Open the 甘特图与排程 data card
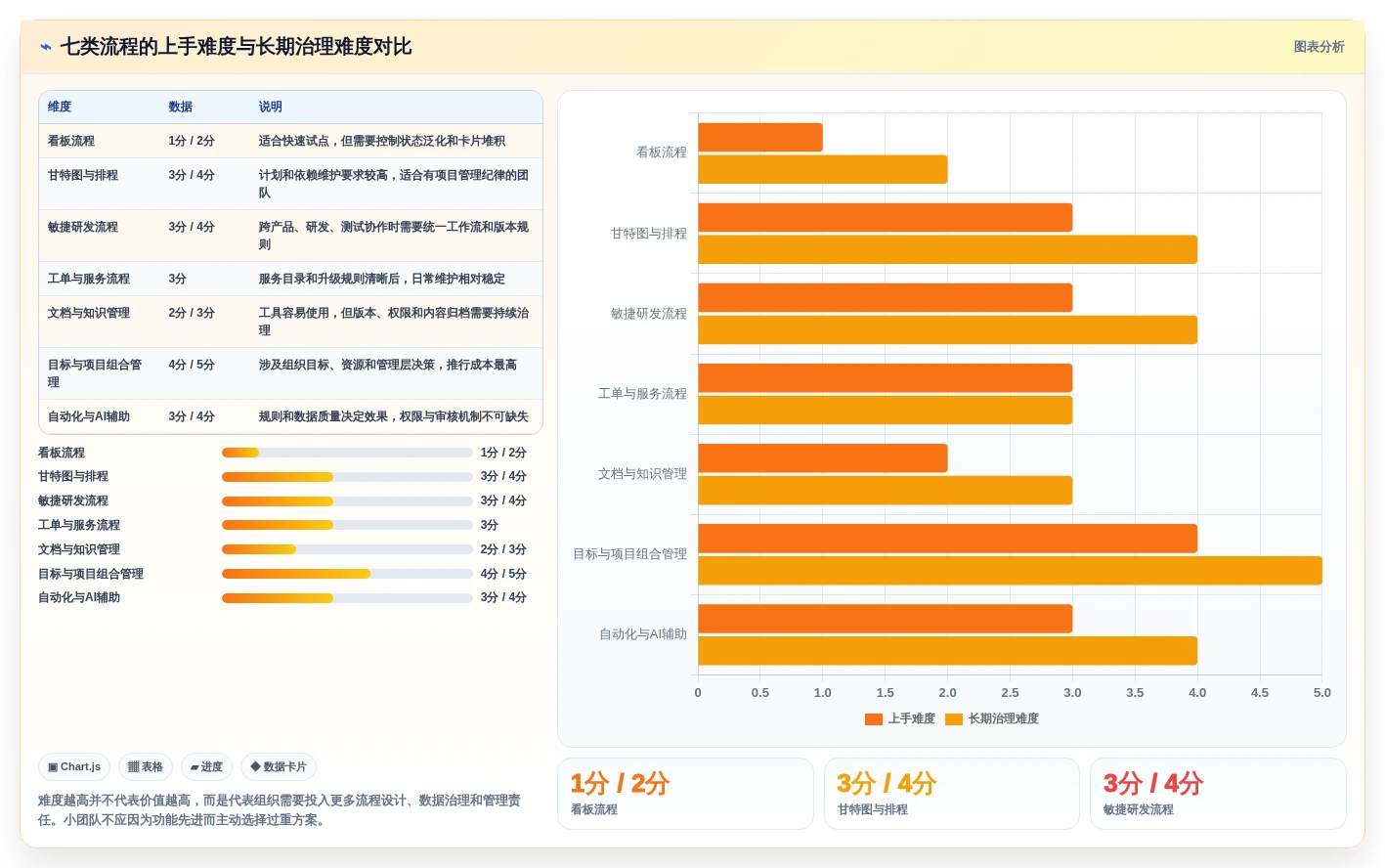The image size is (1385, 868). pyautogui.click(x=952, y=794)
